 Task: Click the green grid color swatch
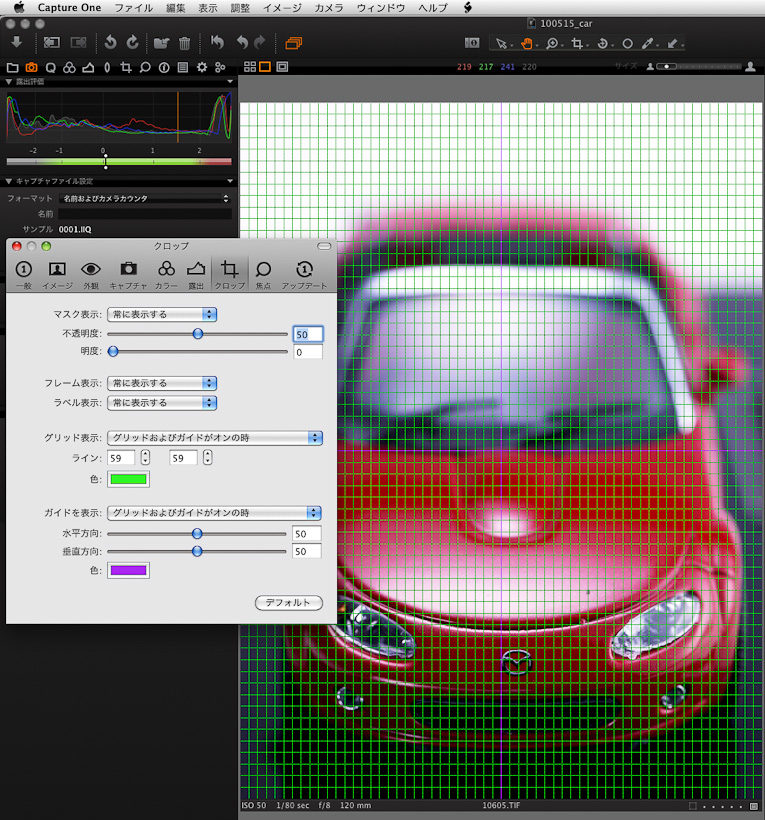(x=128, y=479)
